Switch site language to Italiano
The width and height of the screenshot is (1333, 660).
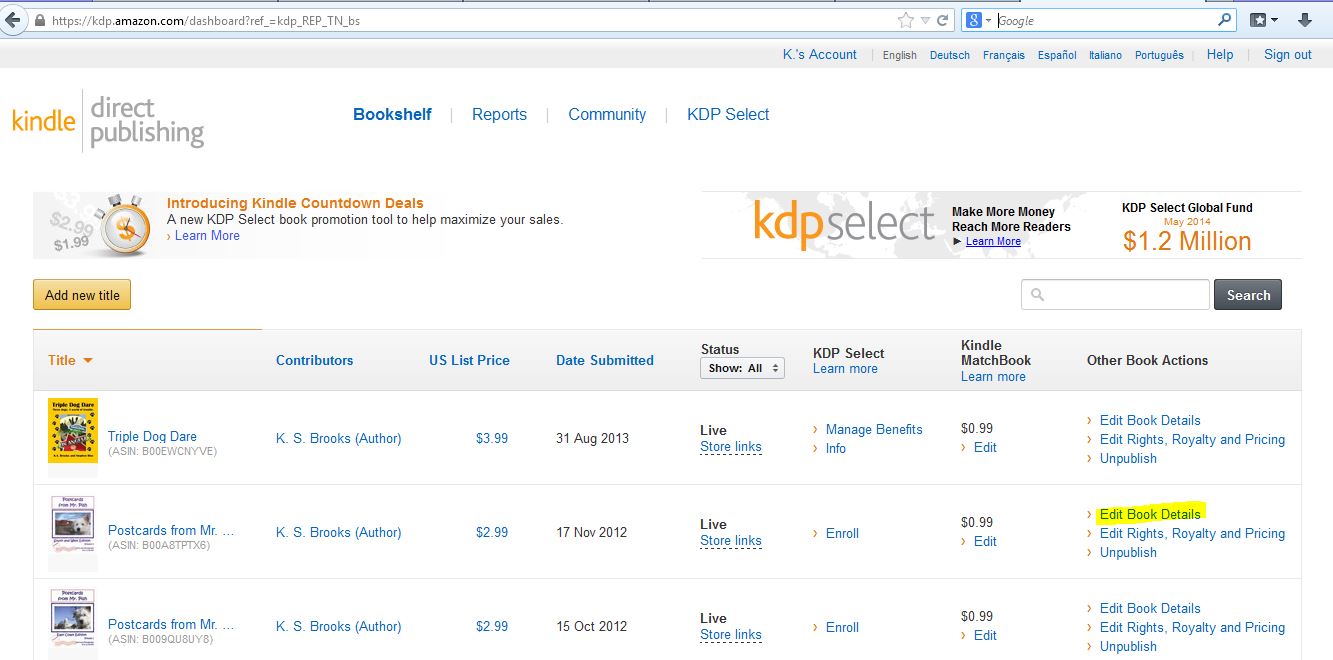(x=1105, y=55)
